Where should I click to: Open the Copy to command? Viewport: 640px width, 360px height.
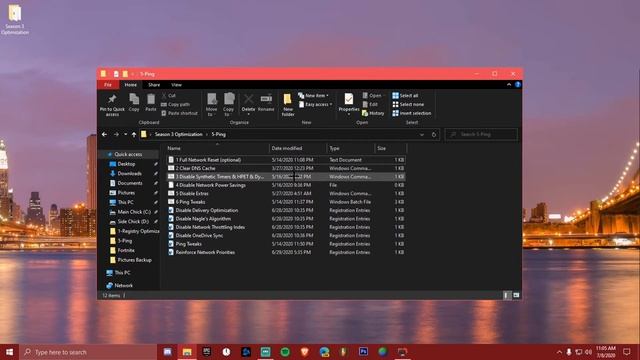229,104
